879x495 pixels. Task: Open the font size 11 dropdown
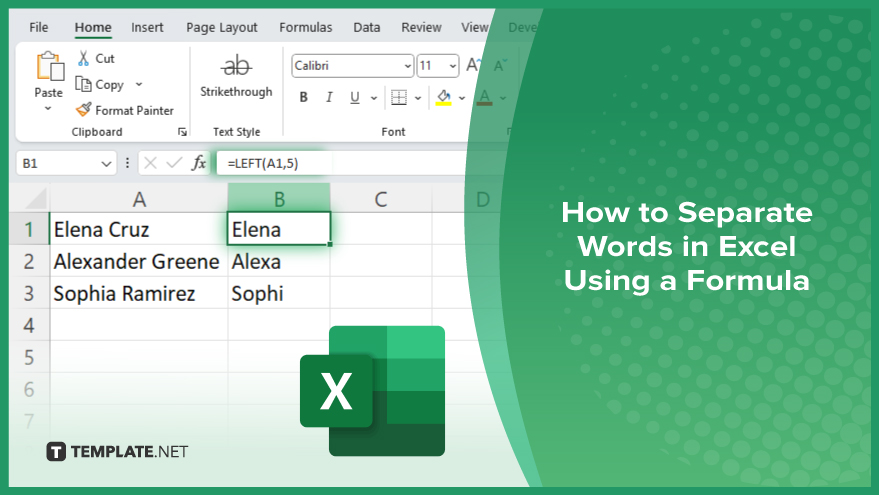point(452,66)
